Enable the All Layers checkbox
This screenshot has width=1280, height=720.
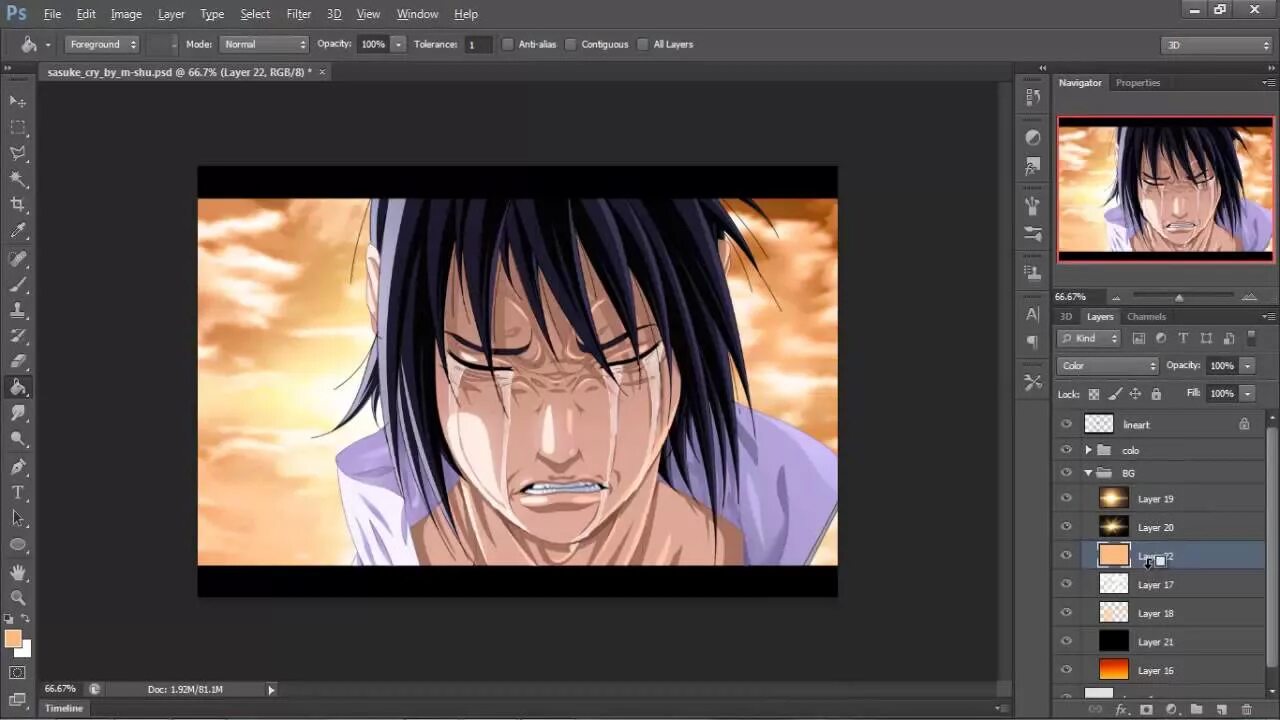point(643,44)
